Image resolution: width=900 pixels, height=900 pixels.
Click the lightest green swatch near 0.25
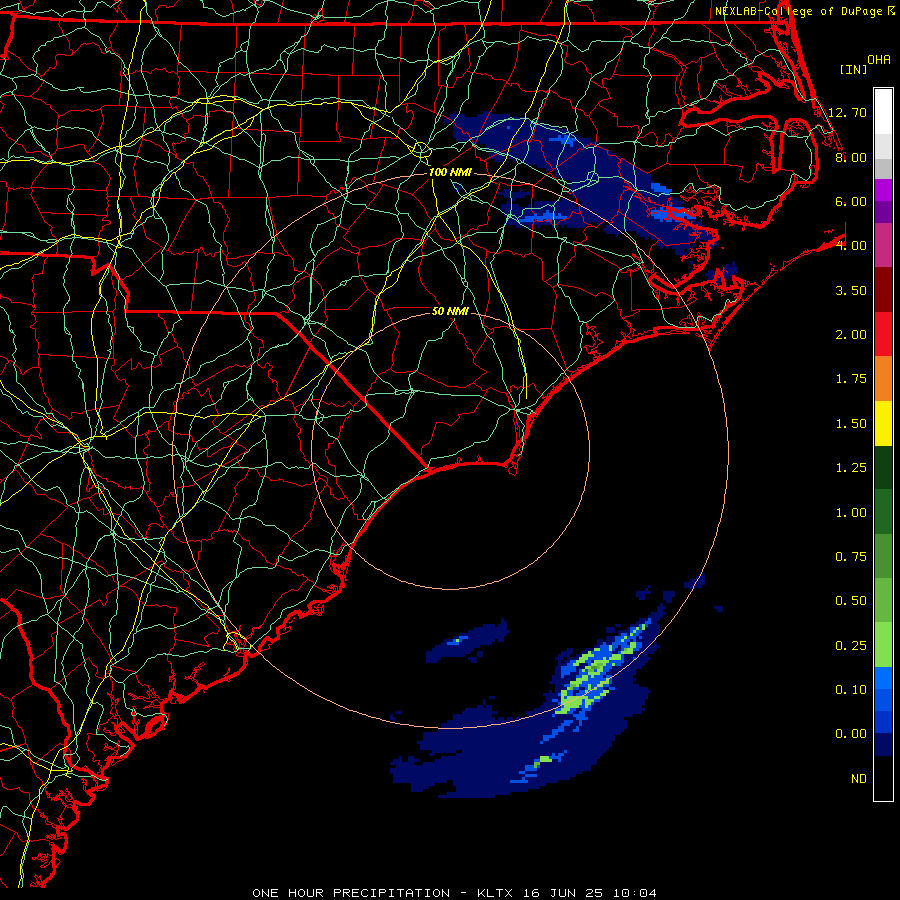click(x=883, y=645)
